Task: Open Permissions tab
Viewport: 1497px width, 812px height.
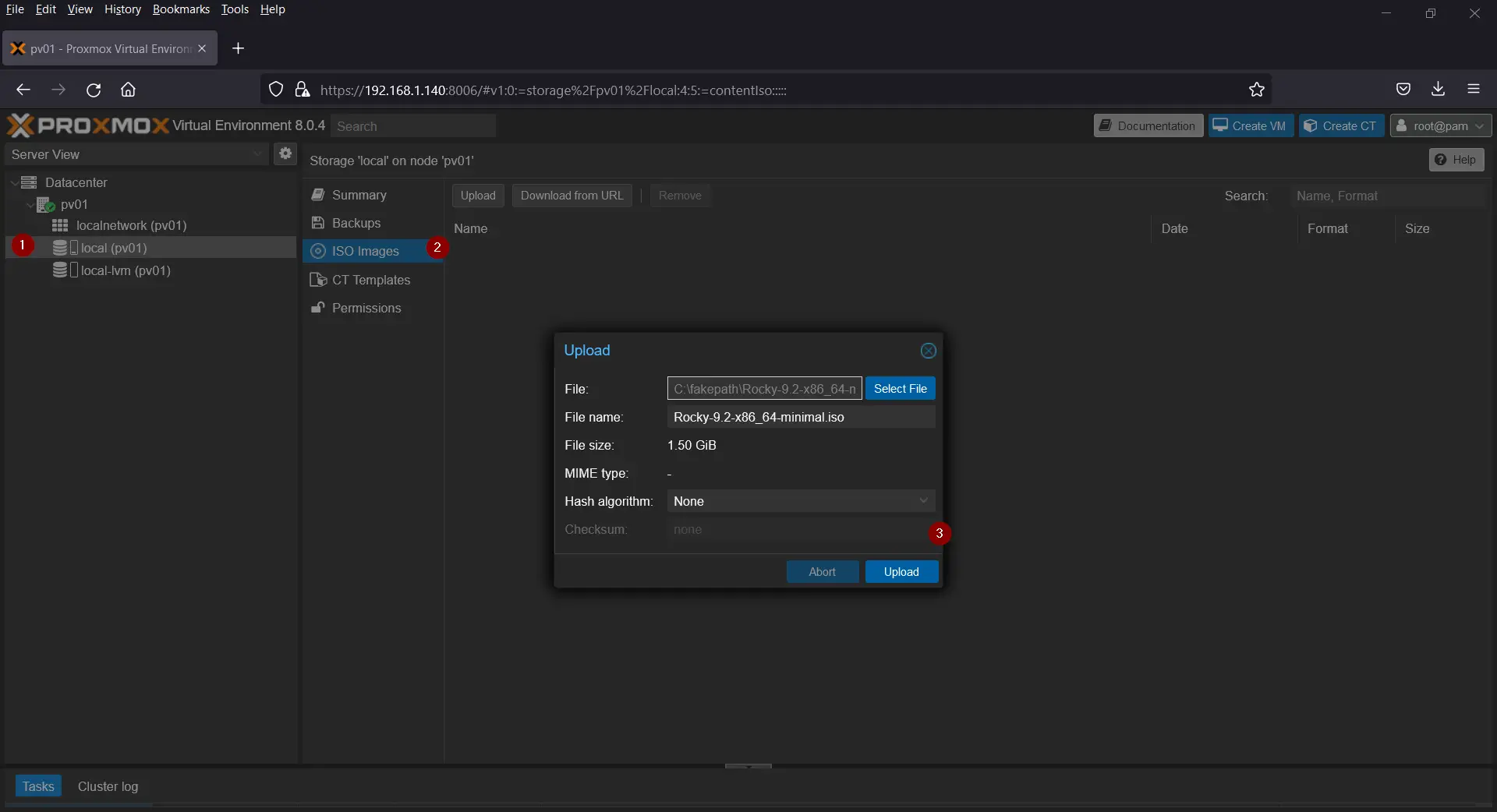Action: (373, 308)
